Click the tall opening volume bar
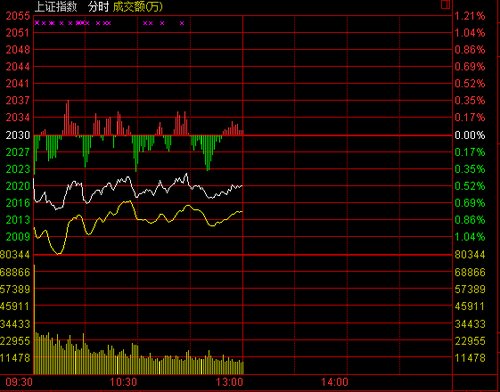The height and width of the screenshot is (392, 500). tap(35, 319)
